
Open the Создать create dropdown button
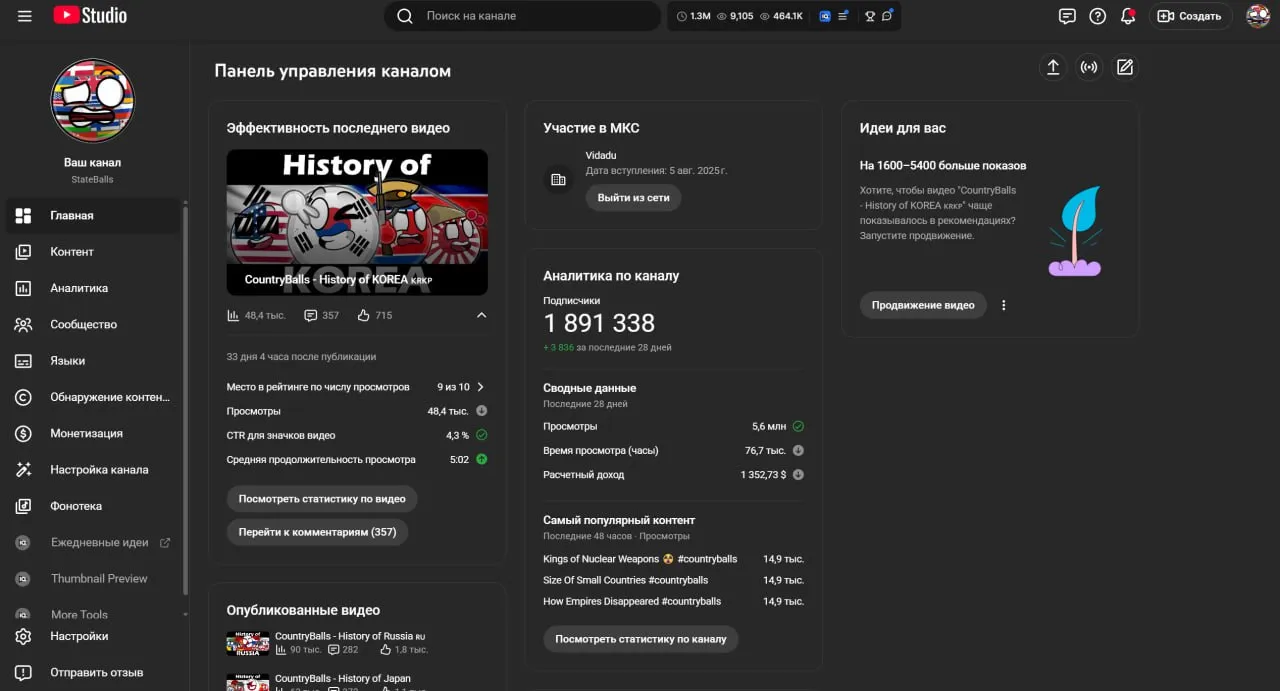1190,16
